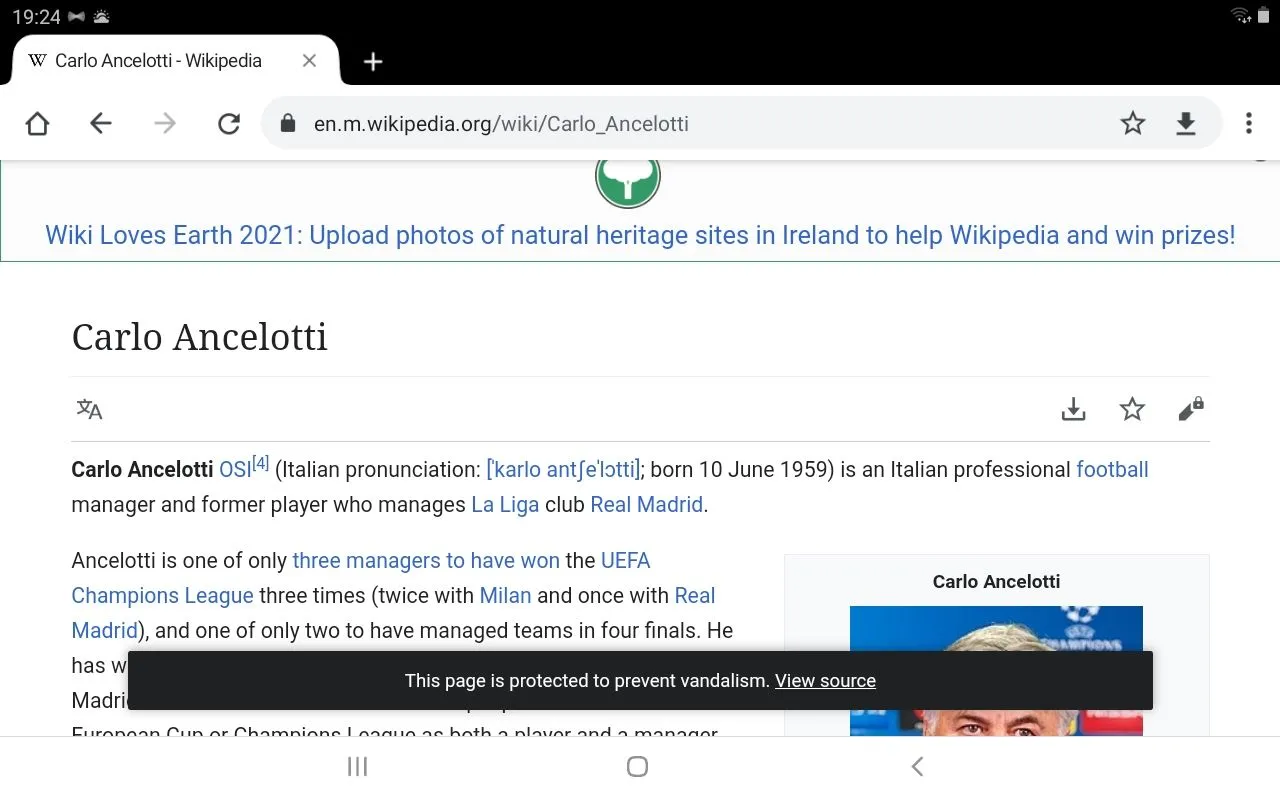Viewport: 1280px width, 800px height.
Task: Tap the Android recent apps button
Action: click(x=357, y=766)
